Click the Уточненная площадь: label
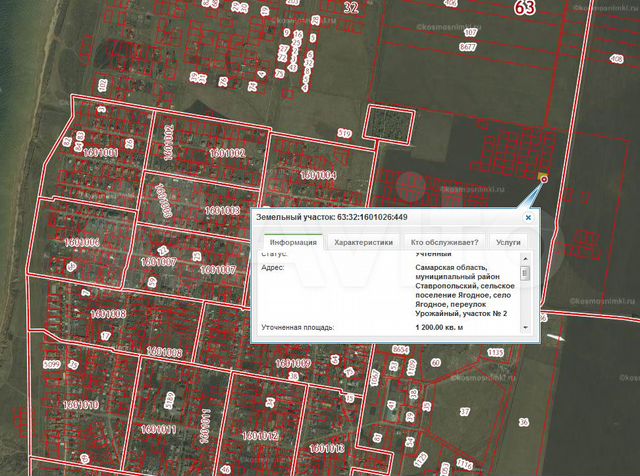640x476 pixels. coord(298,327)
